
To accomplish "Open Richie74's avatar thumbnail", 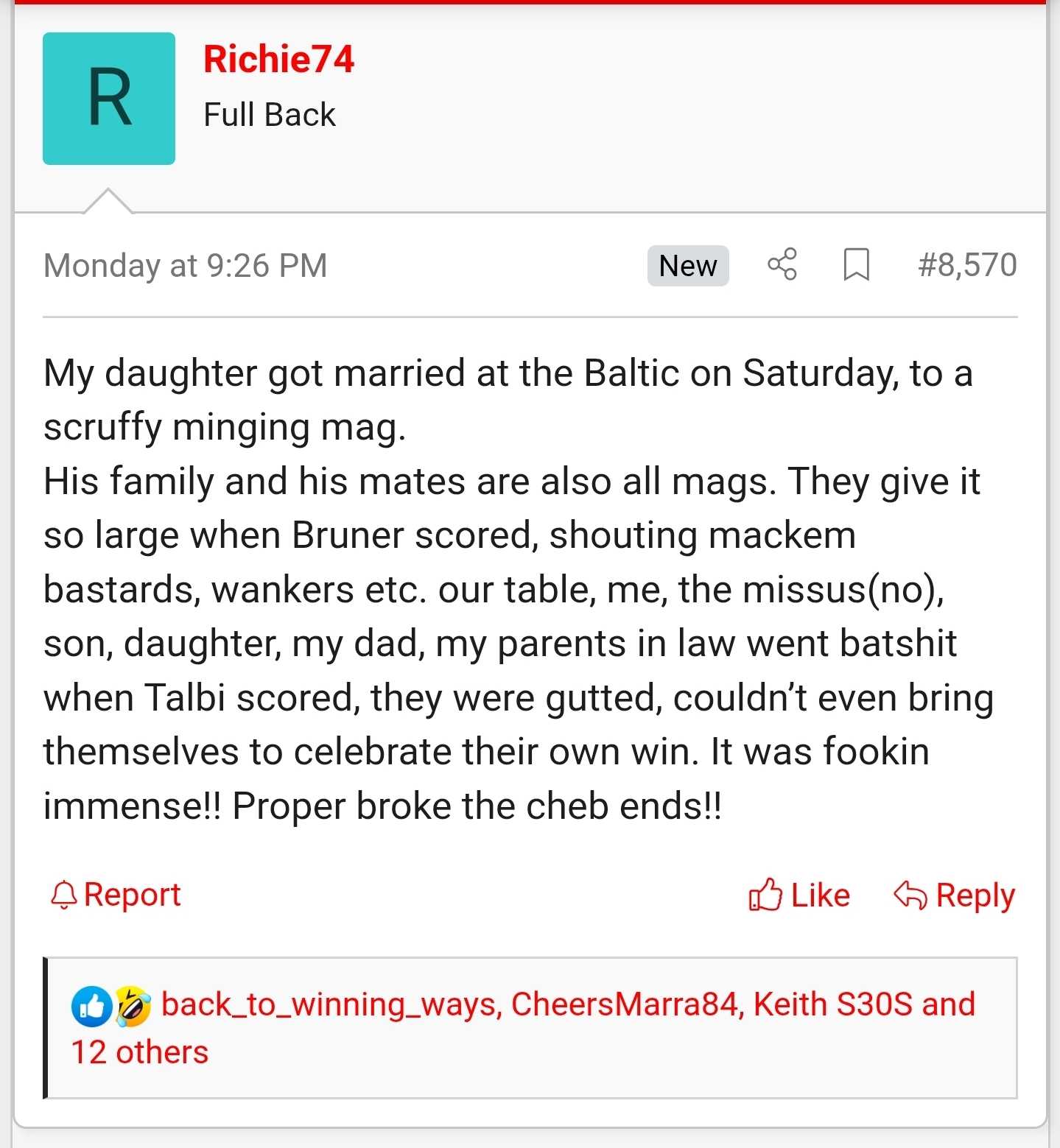I will click(109, 99).
